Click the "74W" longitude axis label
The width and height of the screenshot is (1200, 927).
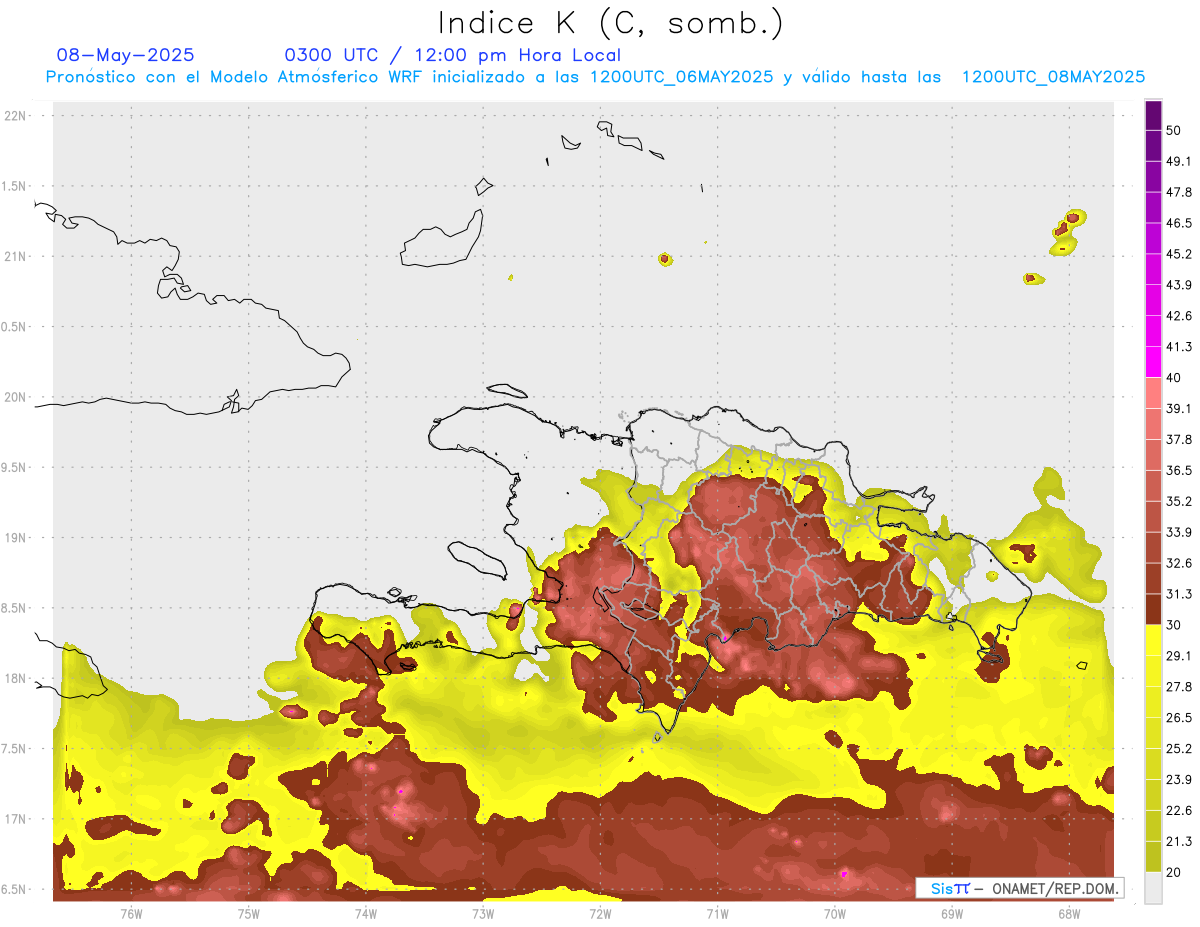coord(366,914)
